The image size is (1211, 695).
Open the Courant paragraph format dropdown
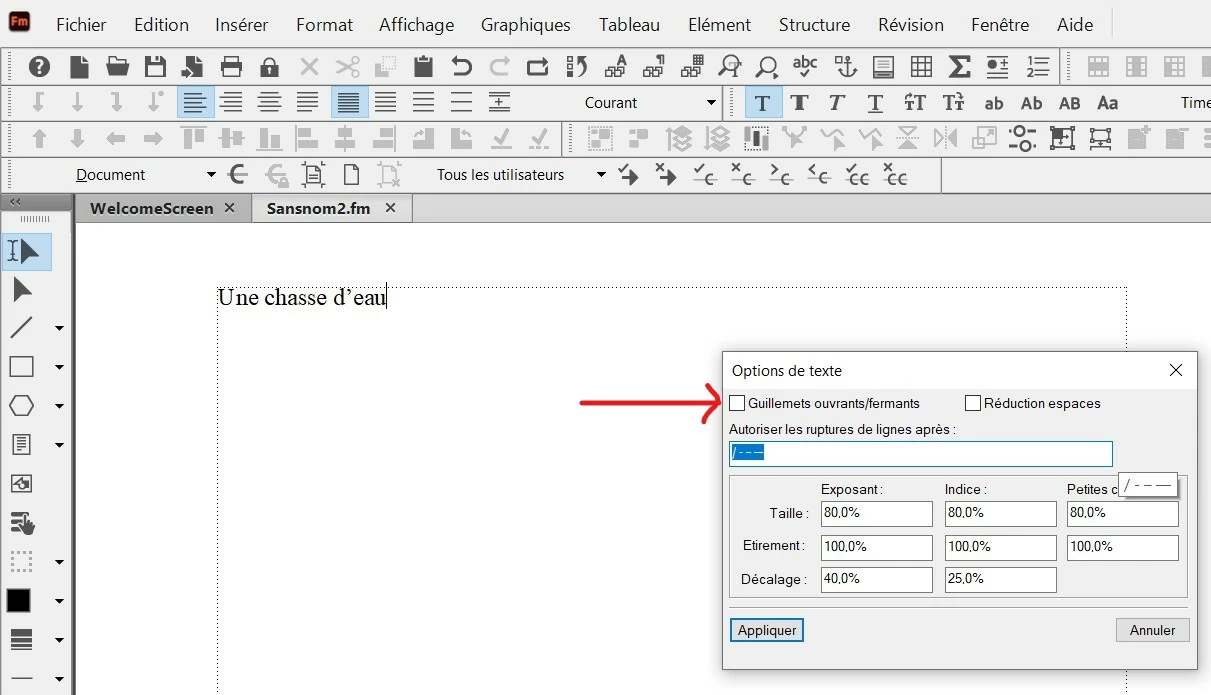tap(711, 103)
